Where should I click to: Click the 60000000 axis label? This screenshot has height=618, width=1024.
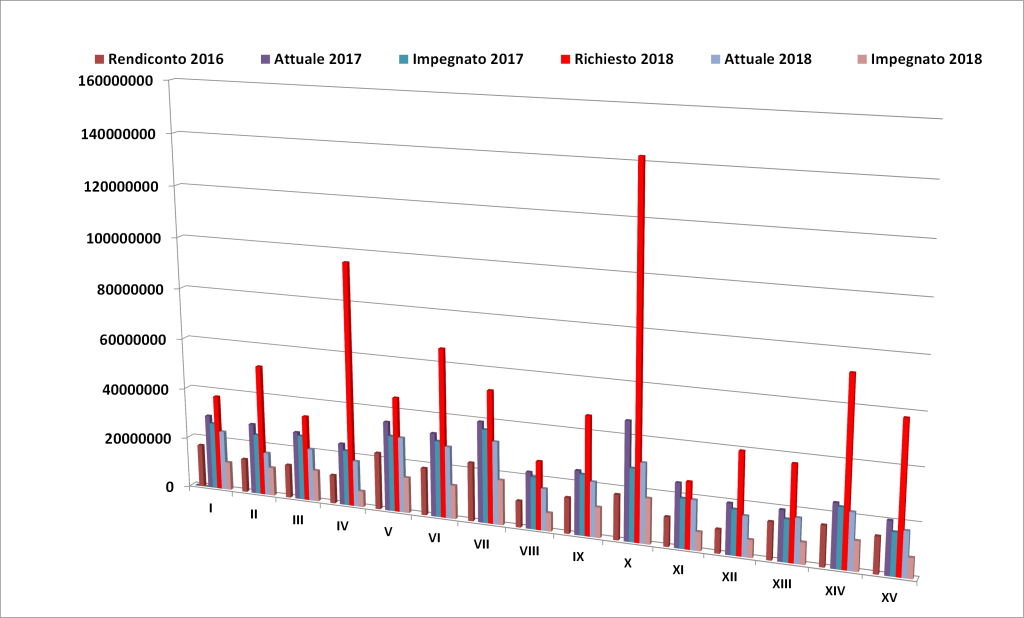133,340
